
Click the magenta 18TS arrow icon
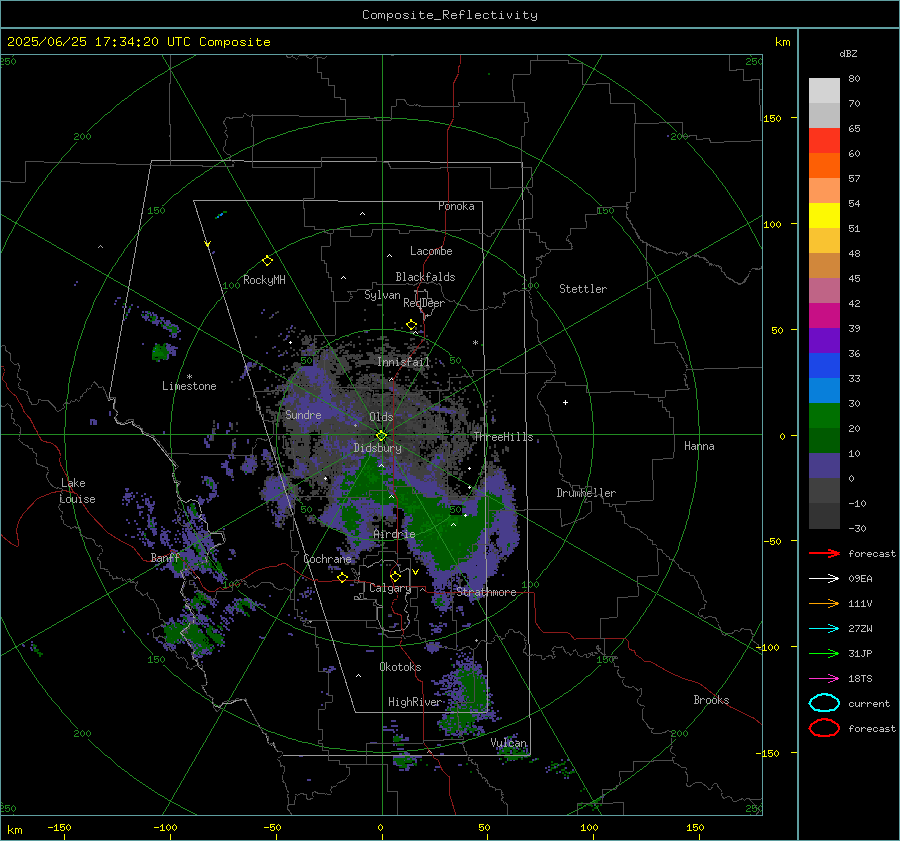pyautogui.click(x=824, y=679)
